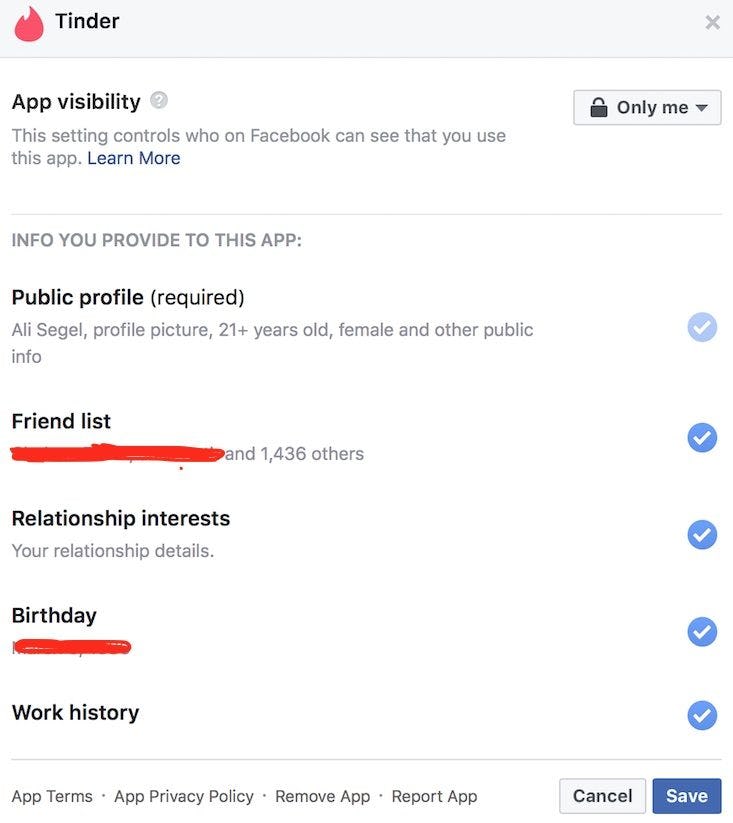Click Report App in the footer
Screen dimensions: 733x823
coord(434,796)
